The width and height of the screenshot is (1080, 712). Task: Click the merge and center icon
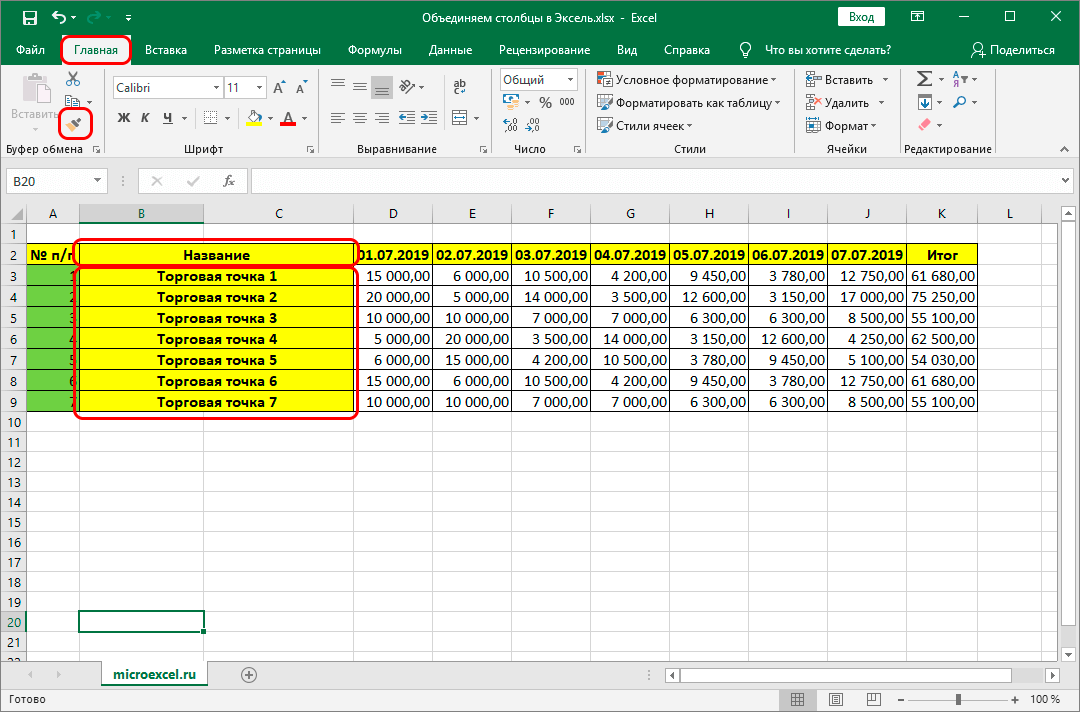459,118
